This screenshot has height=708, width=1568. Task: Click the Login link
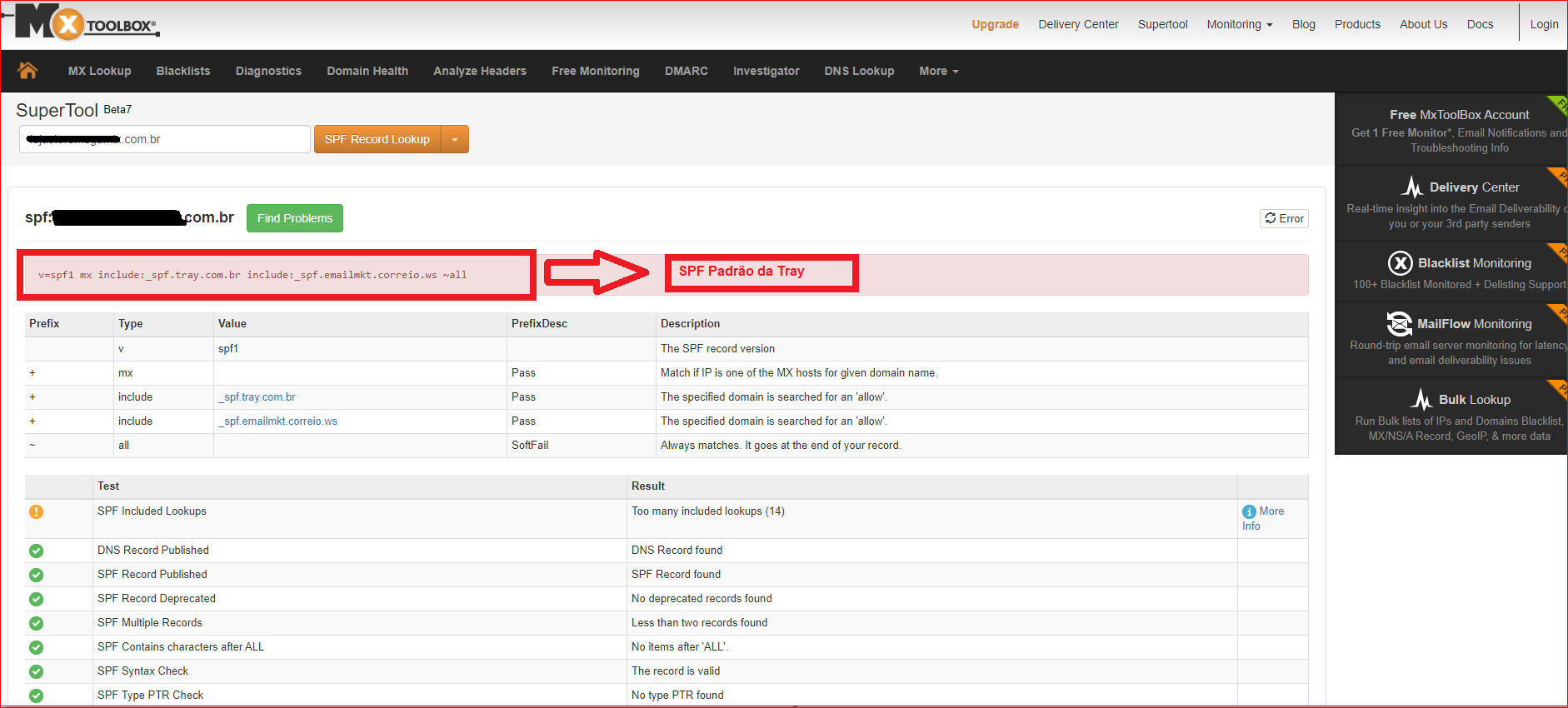(x=1544, y=24)
